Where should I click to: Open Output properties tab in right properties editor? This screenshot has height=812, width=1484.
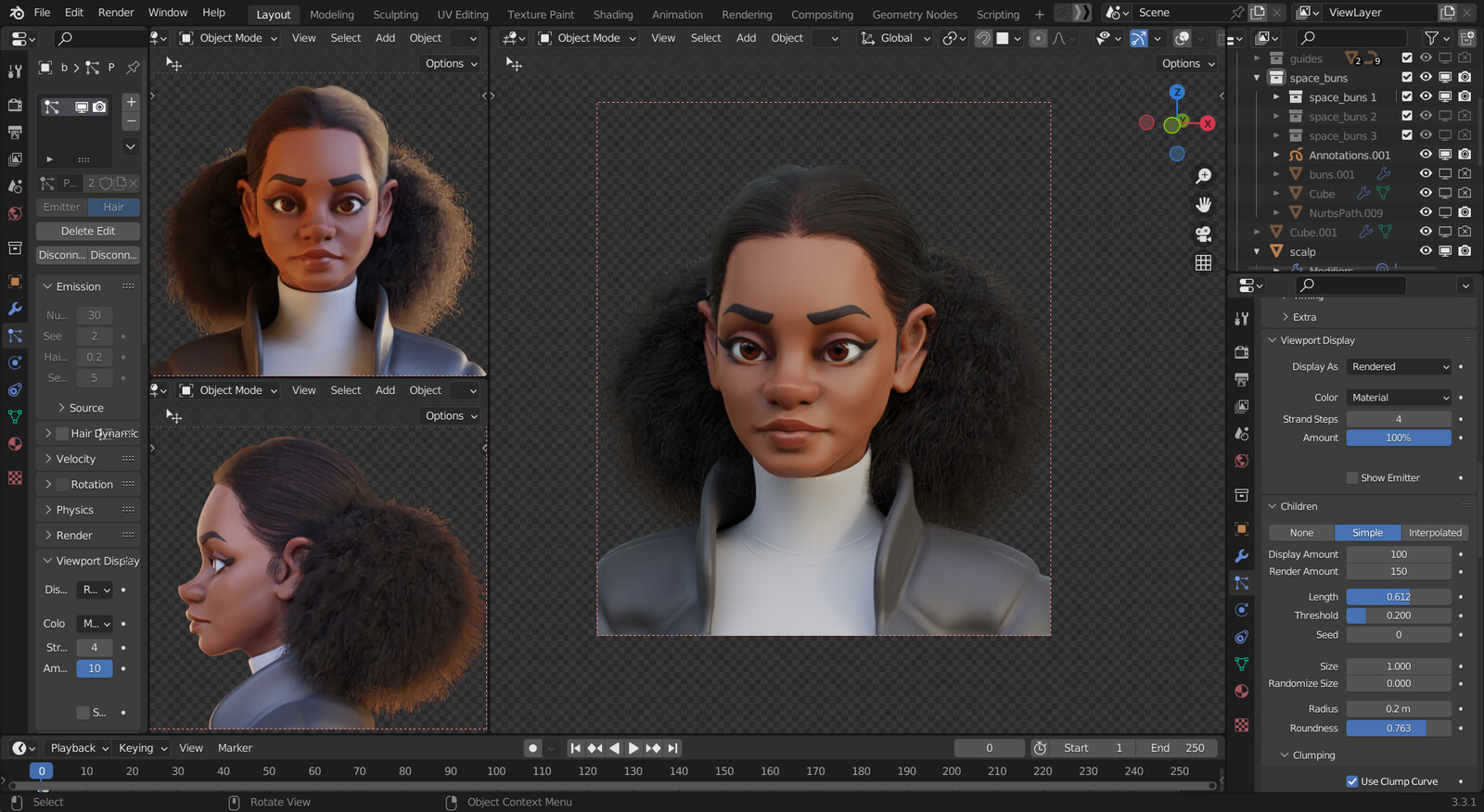(1242, 379)
